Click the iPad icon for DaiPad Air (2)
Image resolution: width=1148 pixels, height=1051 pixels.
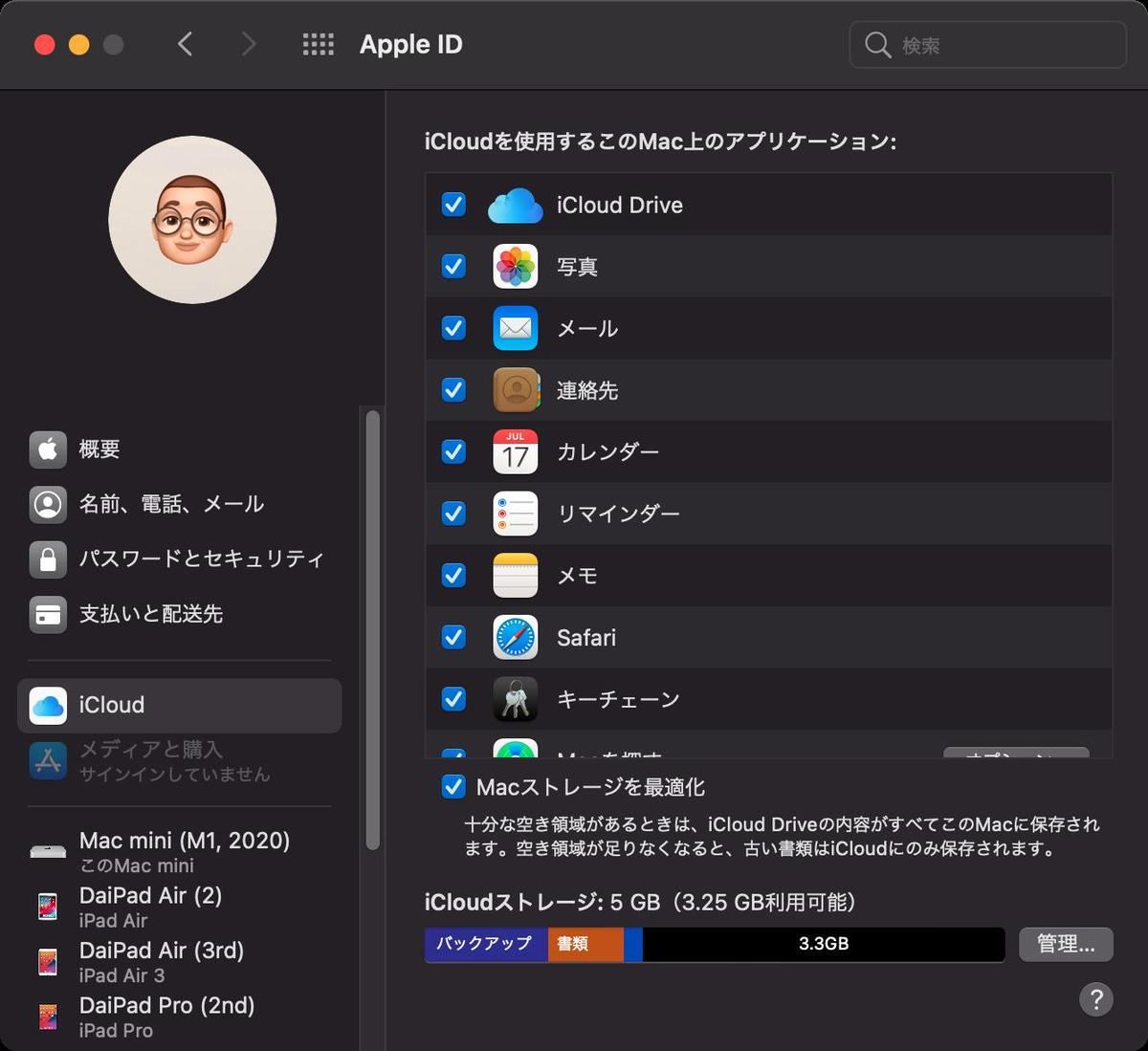[x=48, y=906]
